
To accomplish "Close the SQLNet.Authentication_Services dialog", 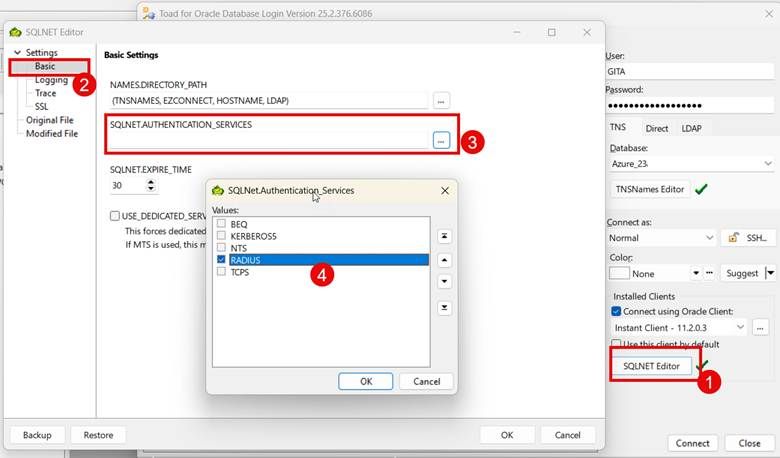I will [445, 191].
